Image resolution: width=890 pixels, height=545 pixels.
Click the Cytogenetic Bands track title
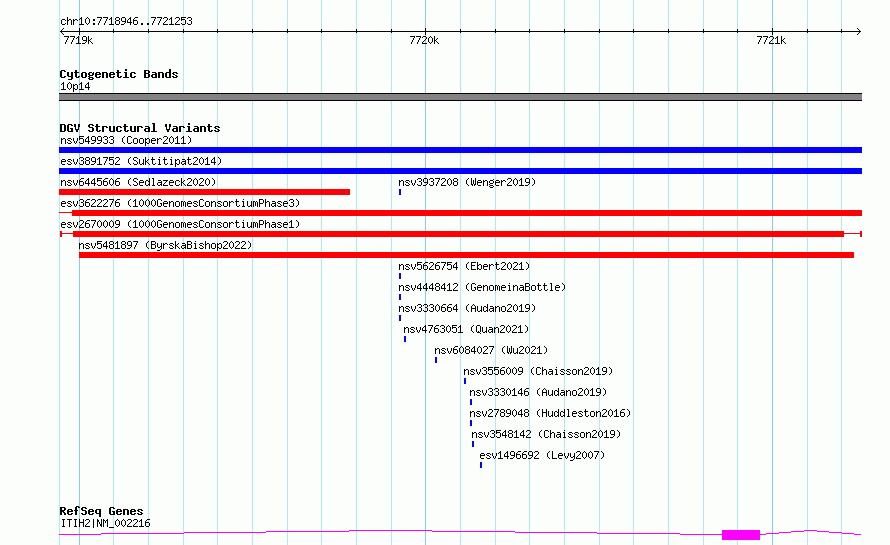[119, 74]
